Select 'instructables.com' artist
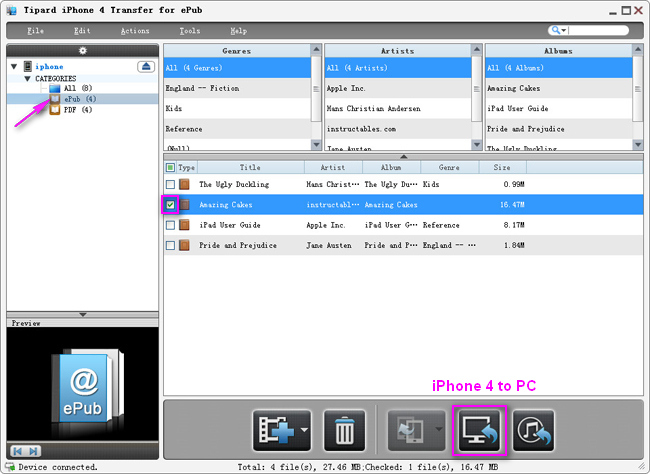Viewport: 650px width, 474px height. [x=398, y=129]
